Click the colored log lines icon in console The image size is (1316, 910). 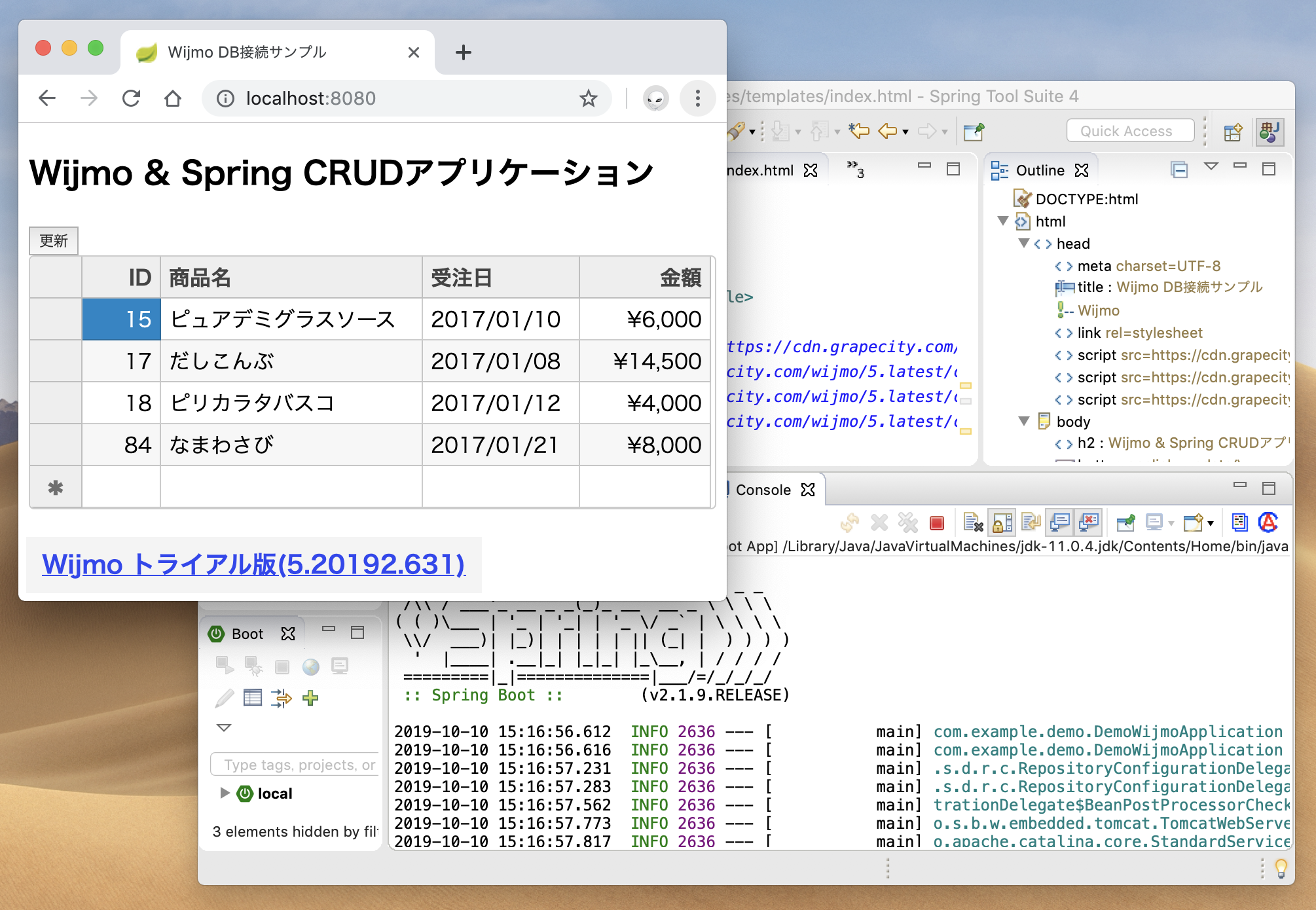tap(1239, 522)
